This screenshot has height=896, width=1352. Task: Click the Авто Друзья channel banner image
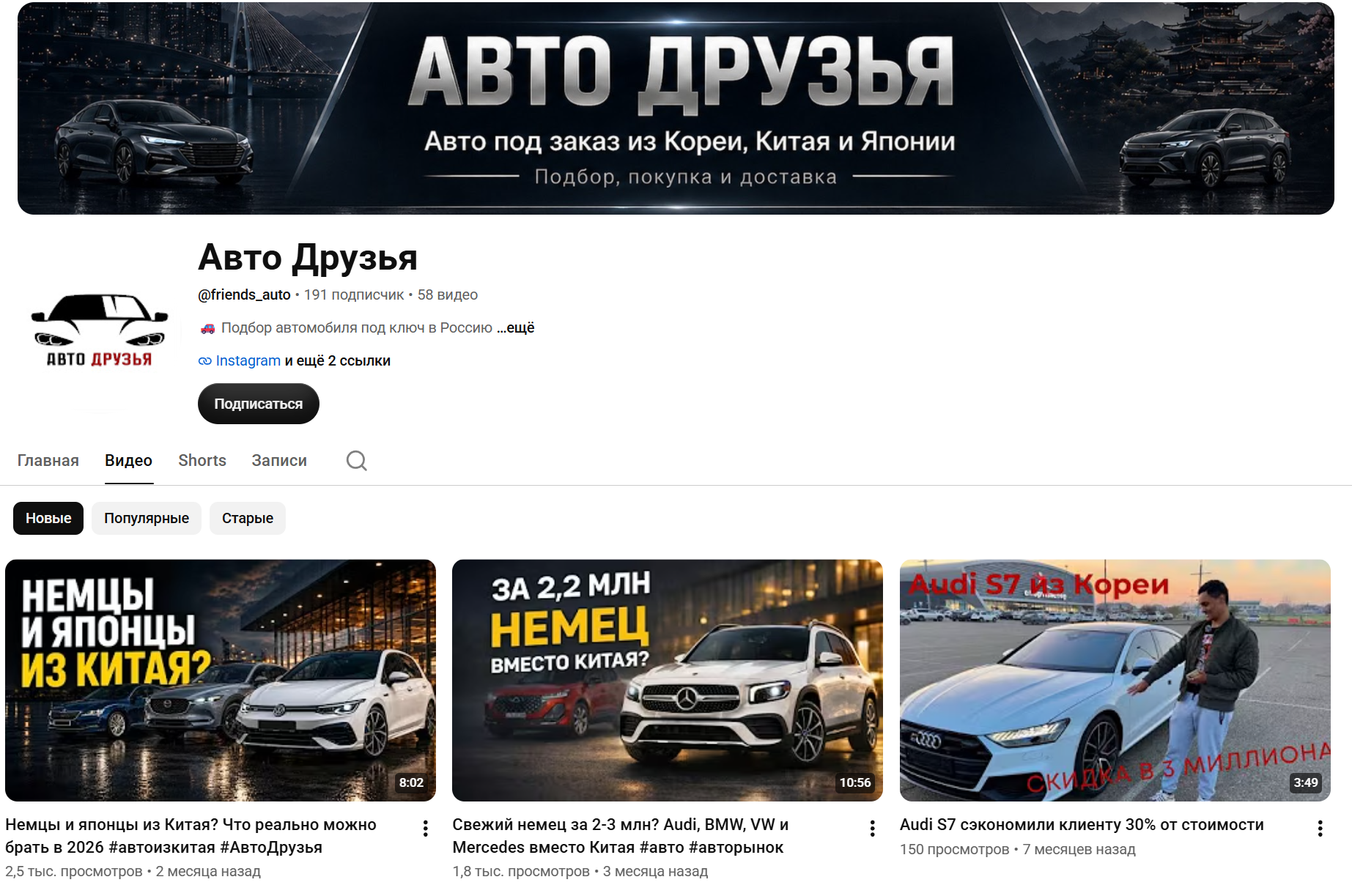[x=676, y=108]
